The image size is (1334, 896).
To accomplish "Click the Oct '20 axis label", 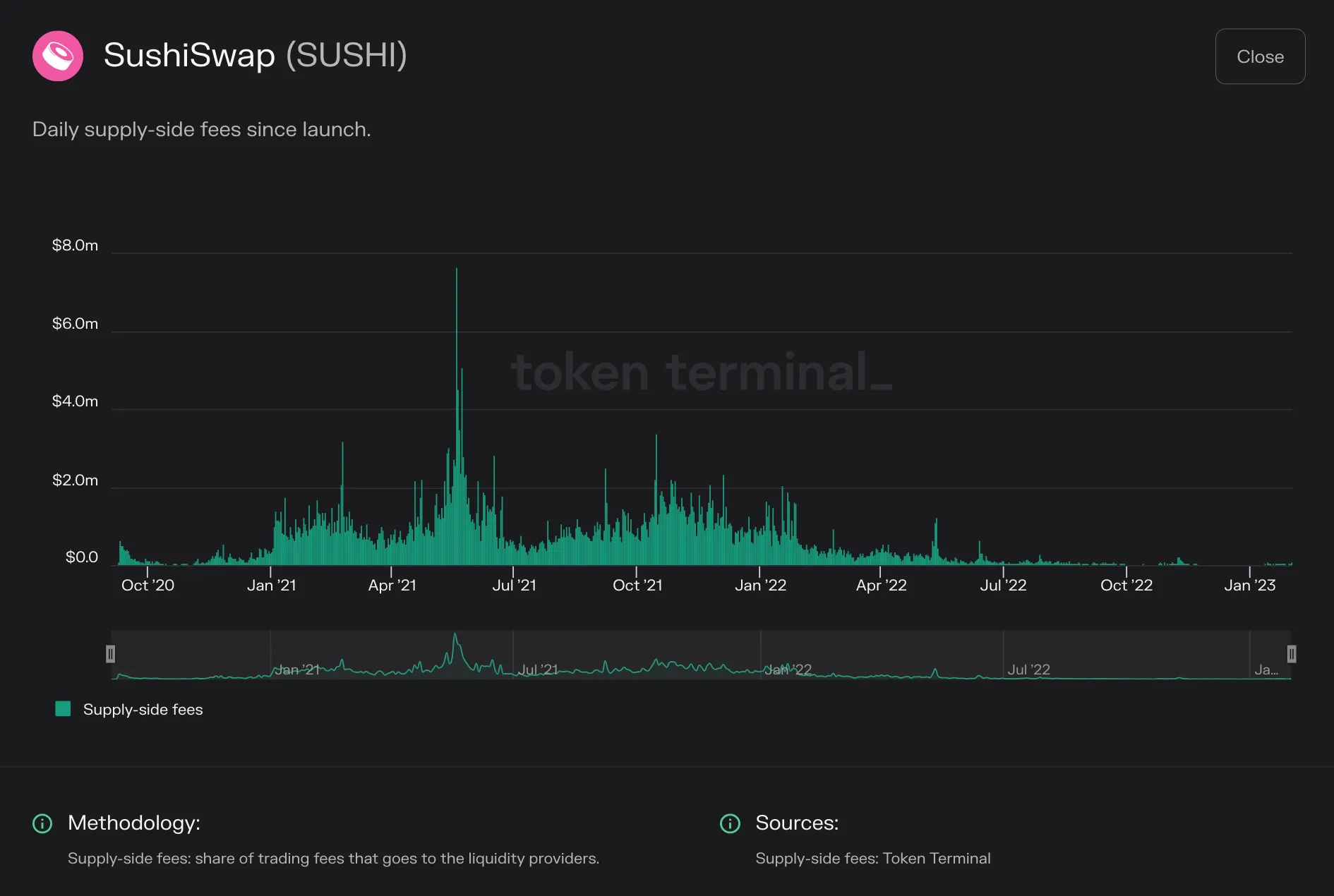I will 148,585.
